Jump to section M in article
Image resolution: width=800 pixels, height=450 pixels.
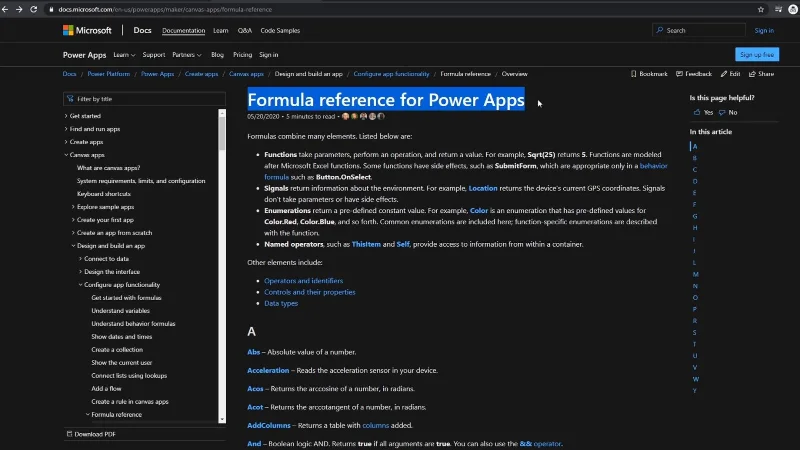click(695, 274)
